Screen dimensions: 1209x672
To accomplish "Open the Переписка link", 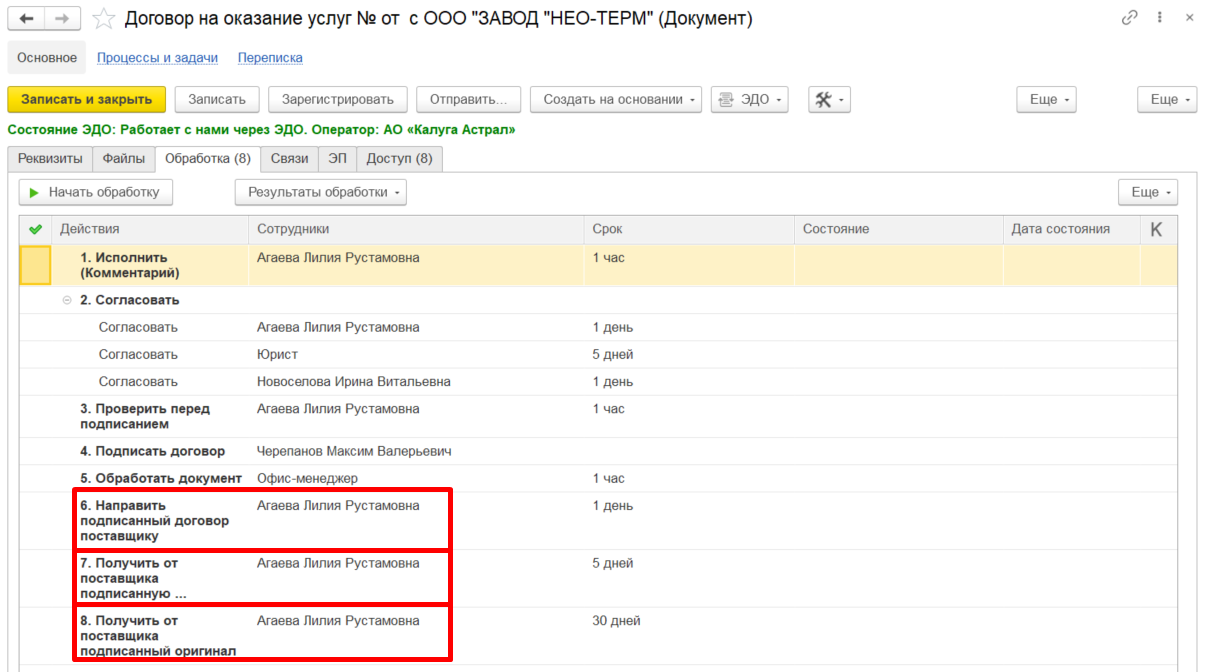I will click(x=270, y=58).
